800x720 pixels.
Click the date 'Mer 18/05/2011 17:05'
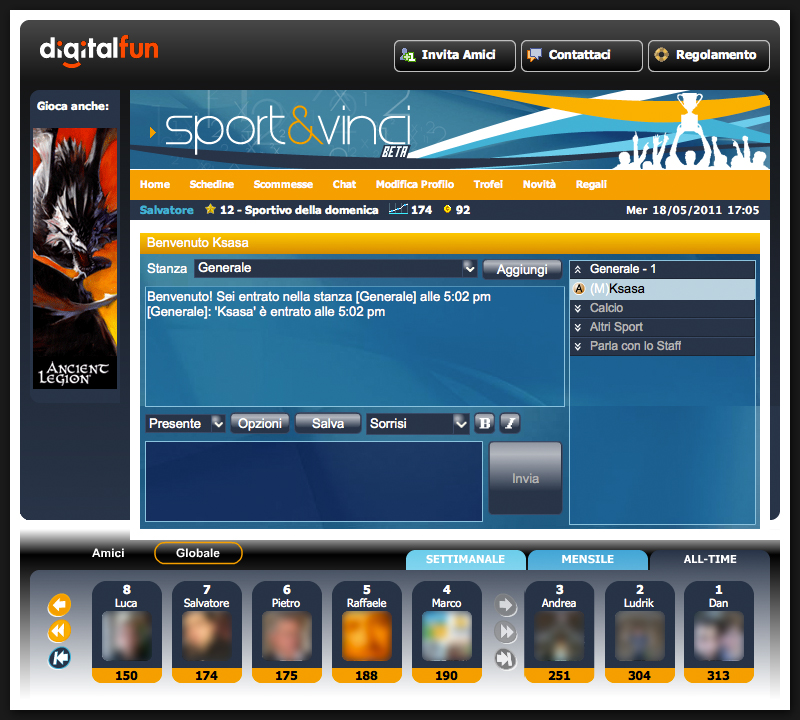pos(692,210)
